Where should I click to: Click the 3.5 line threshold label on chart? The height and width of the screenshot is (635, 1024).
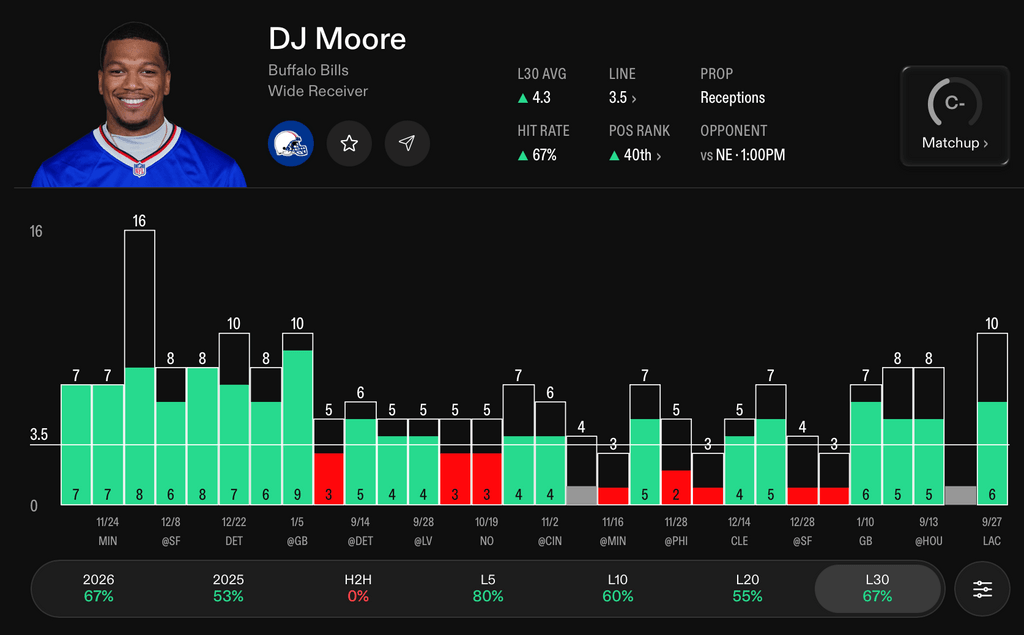click(x=39, y=434)
